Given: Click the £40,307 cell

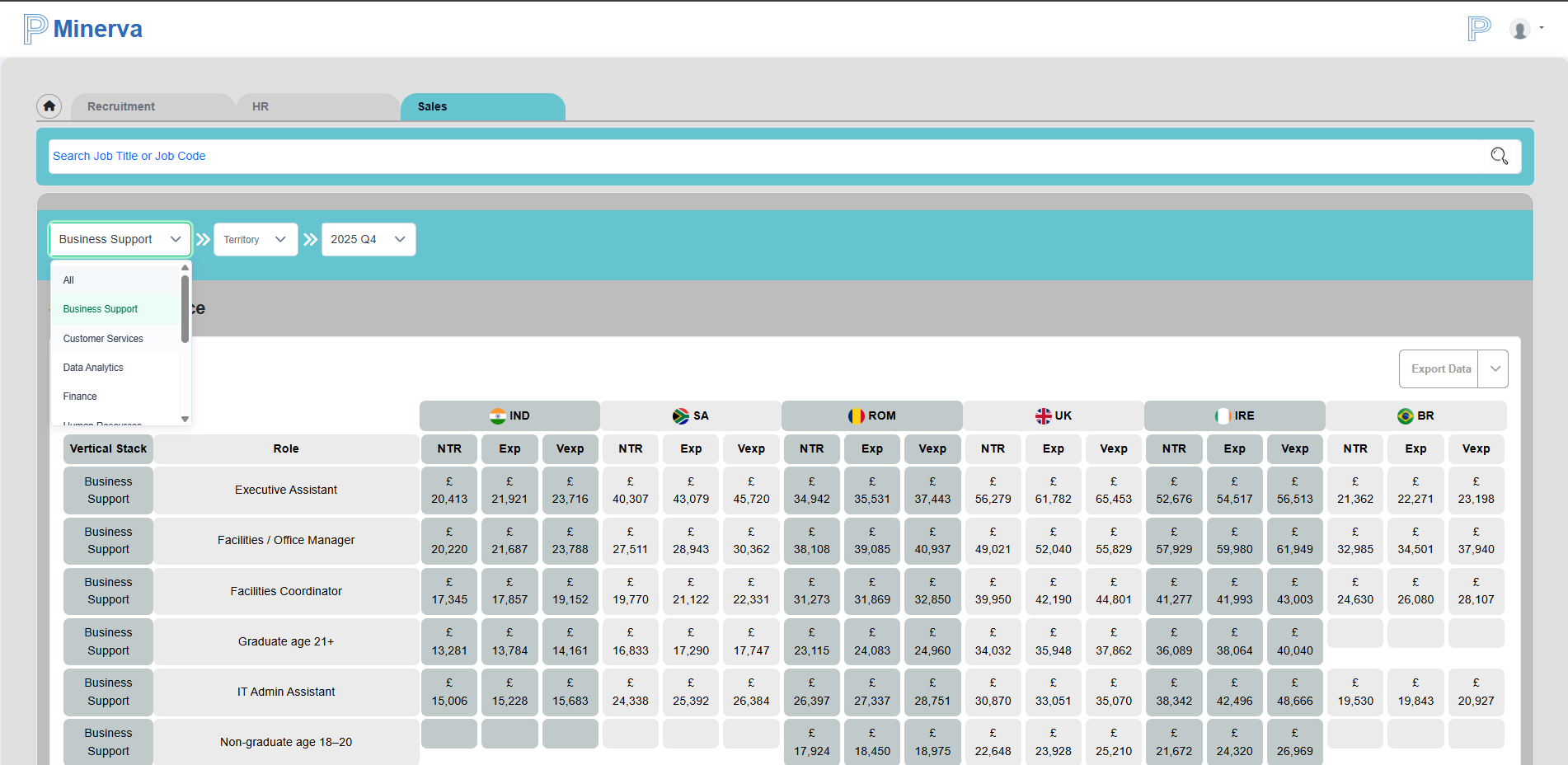Looking at the screenshot, I should click(x=631, y=490).
